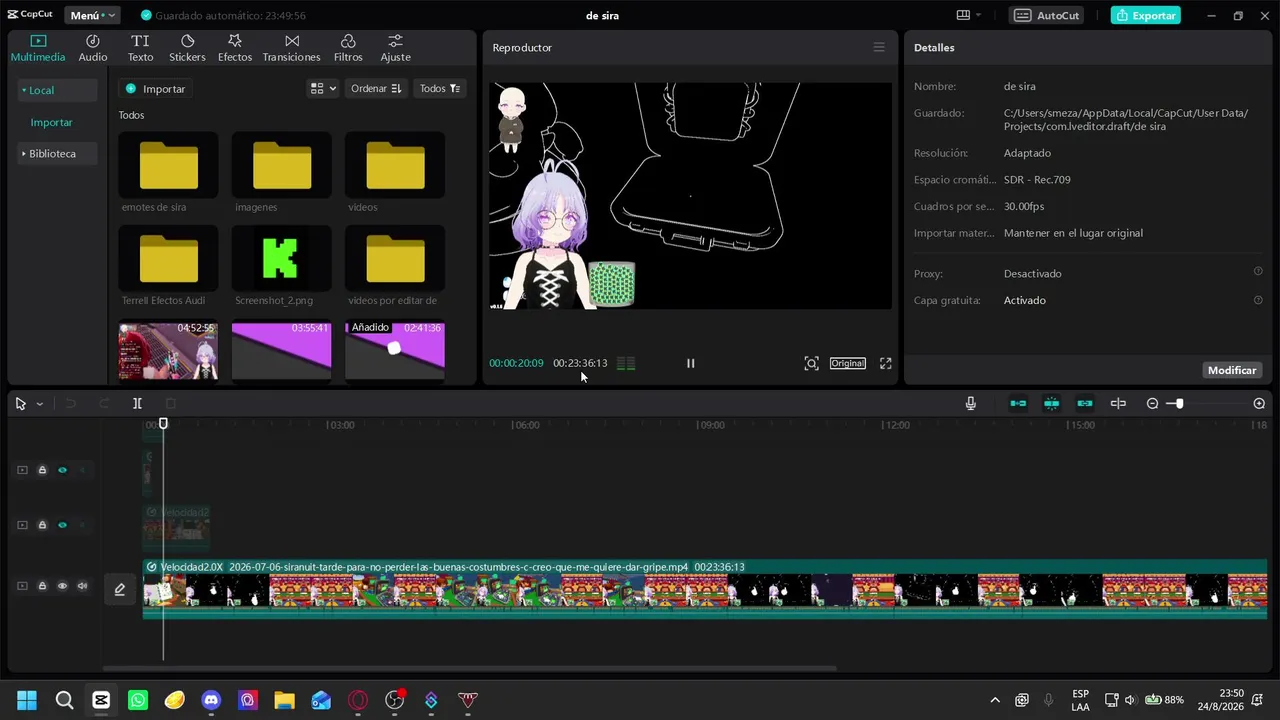Open the Reproductor panel options menu
Viewport: 1280px width, 720px height.
pyautogui.click(x=879, y=47)
